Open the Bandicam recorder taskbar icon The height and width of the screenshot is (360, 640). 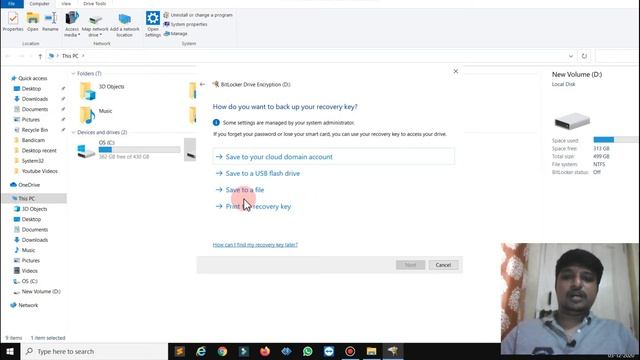click(x=350, y=351)
